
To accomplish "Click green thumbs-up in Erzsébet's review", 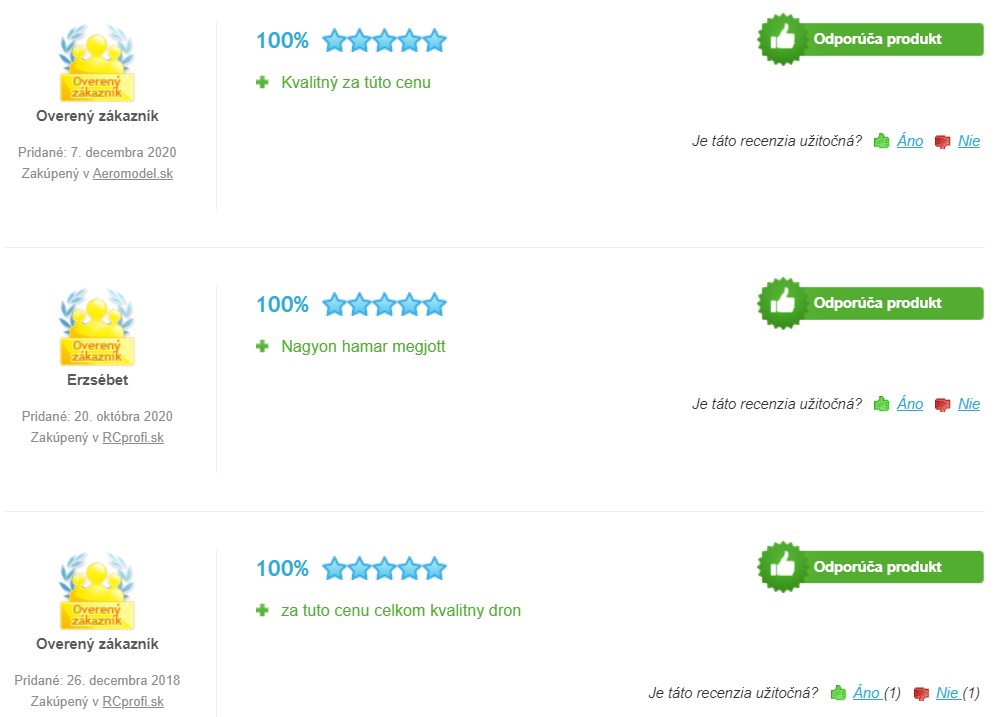I will coord(882,404).
